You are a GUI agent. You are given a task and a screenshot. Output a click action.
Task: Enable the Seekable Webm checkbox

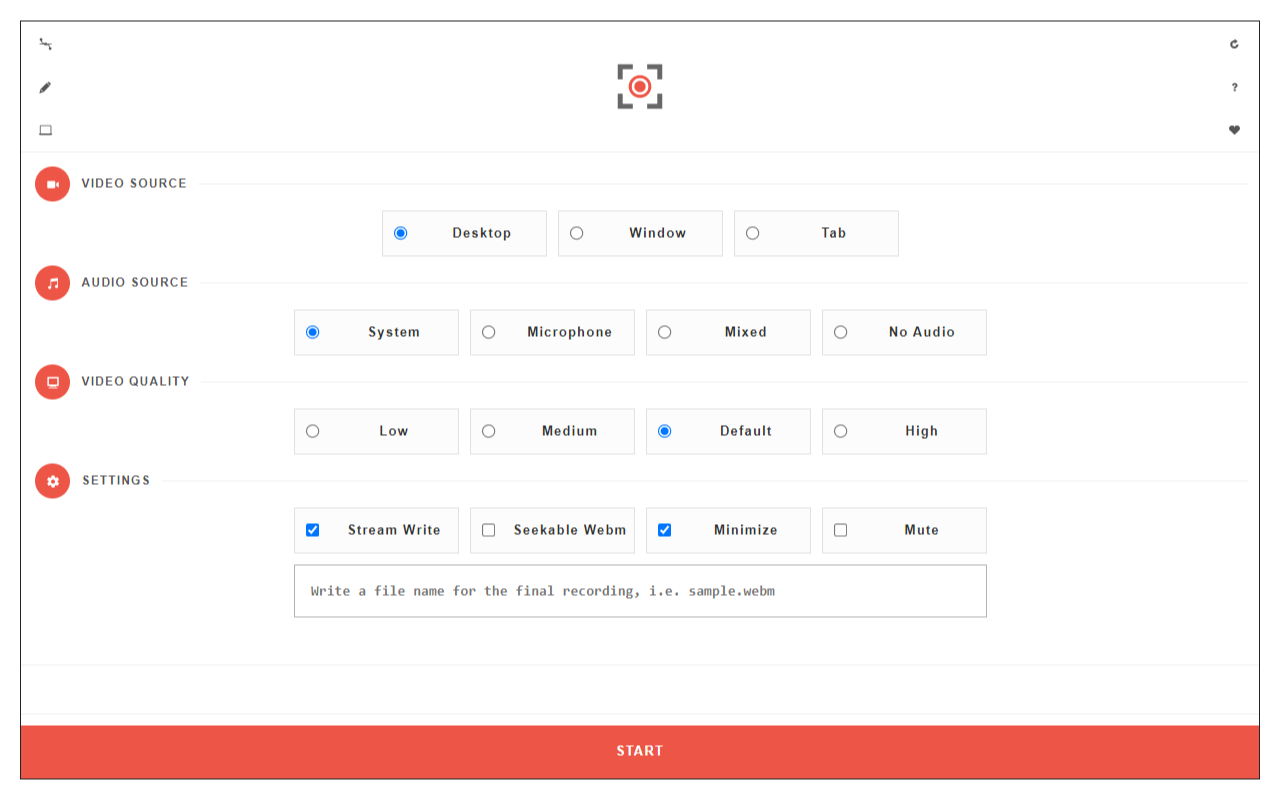tap(489, 530)
